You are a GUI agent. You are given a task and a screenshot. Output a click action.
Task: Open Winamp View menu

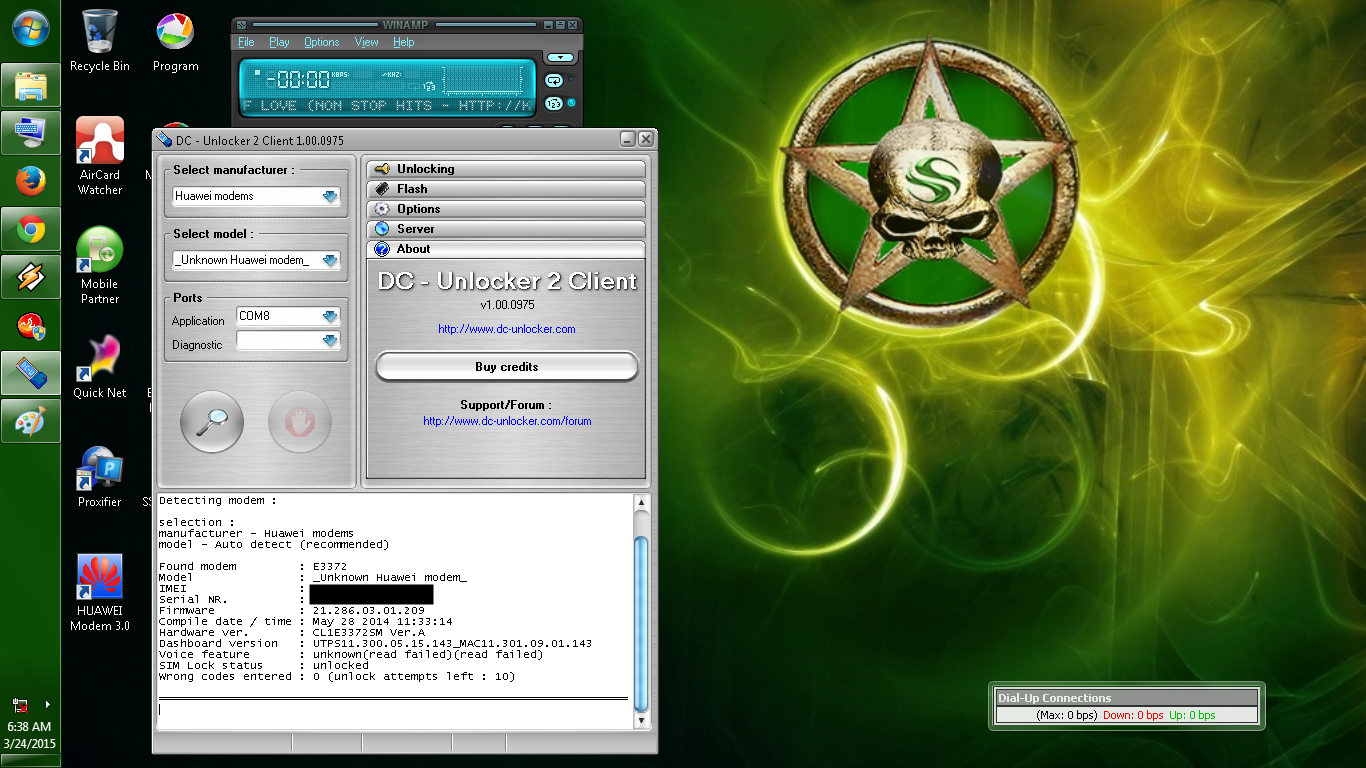pyautogui.click(x=367, y=42)
